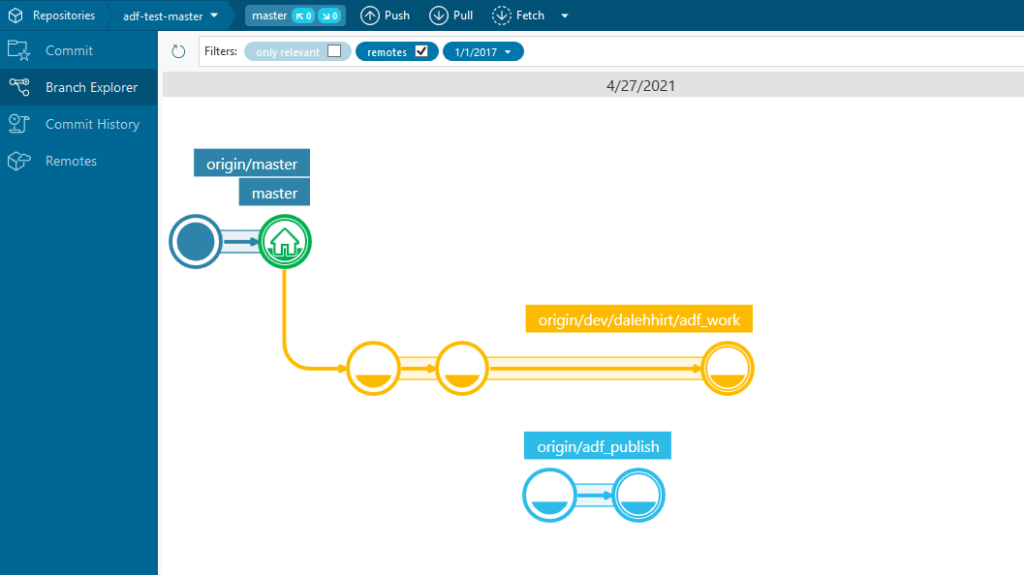
Task: Click the refresh icon beside Filters
Action: 179,52
